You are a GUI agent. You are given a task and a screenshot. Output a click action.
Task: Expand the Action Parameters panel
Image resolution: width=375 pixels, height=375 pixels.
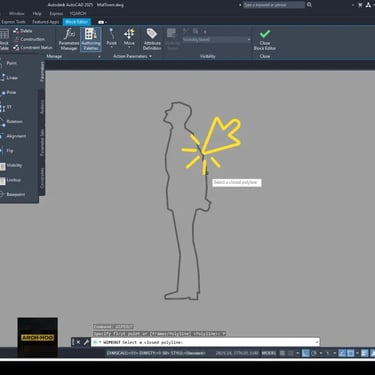pyautogui.click(x=132, y=56)
